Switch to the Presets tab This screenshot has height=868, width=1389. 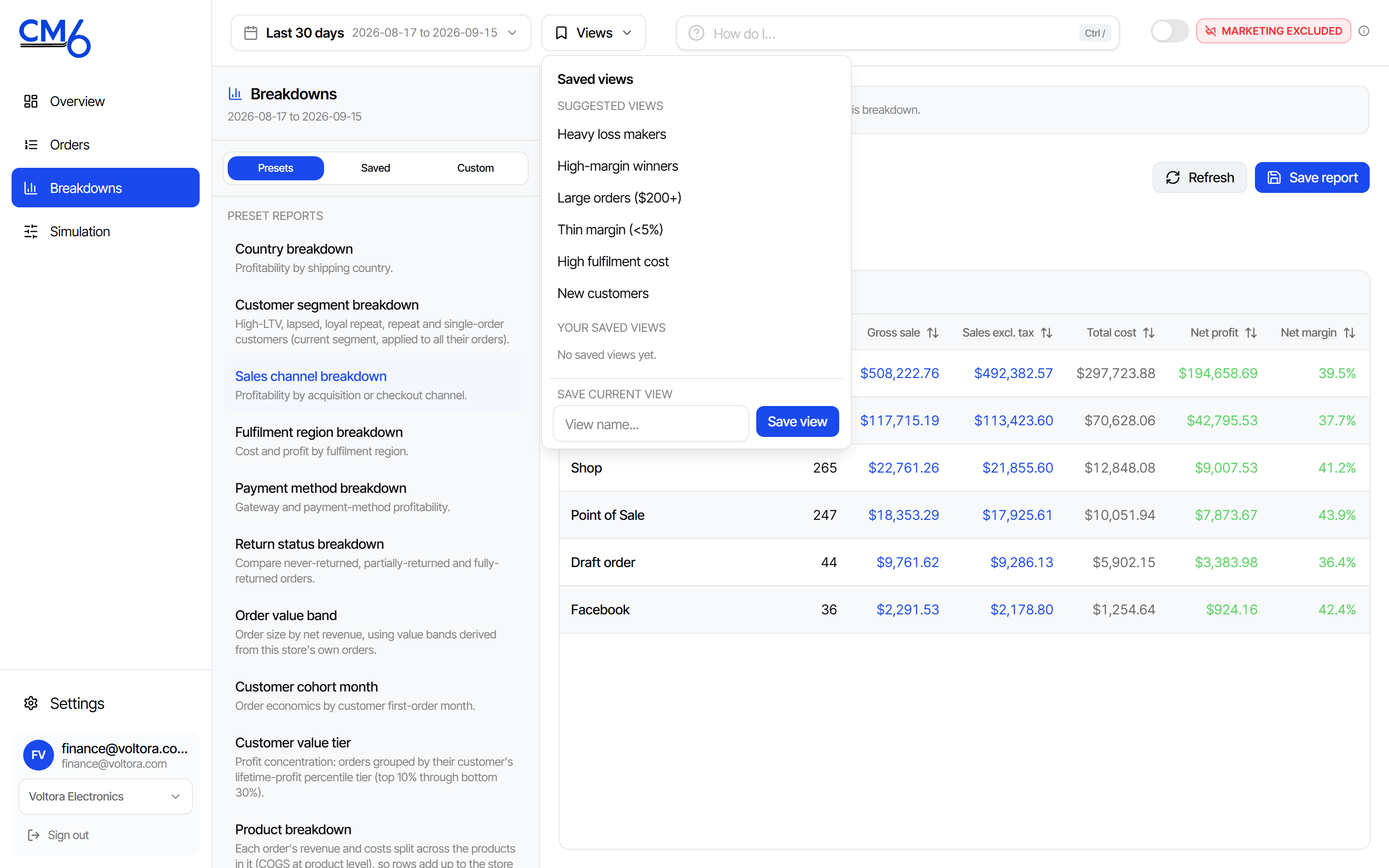275,168
